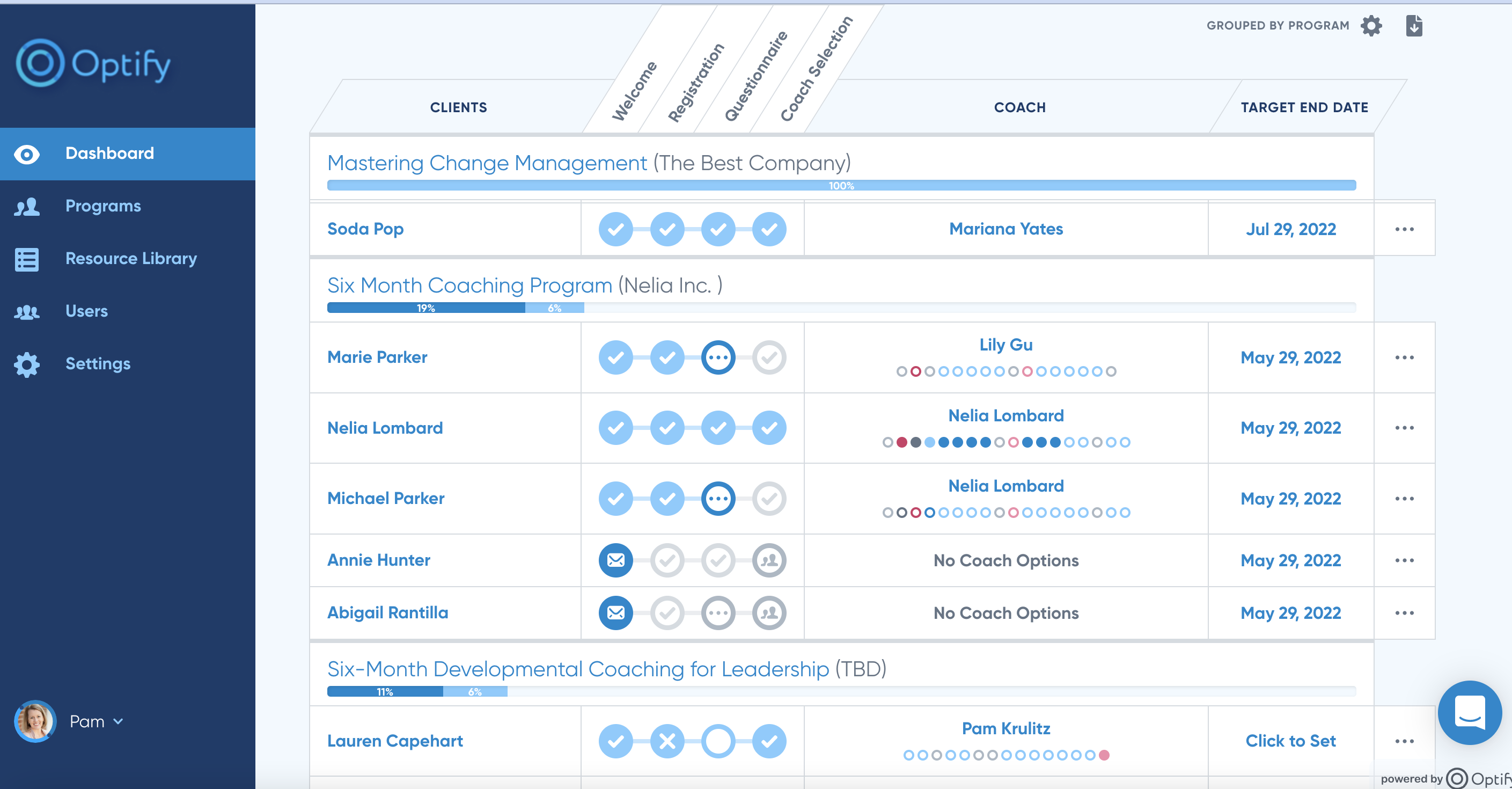Select the Programs sidebar icon
The height and width of the screenshot is (789, 1512).
point(26,207)
